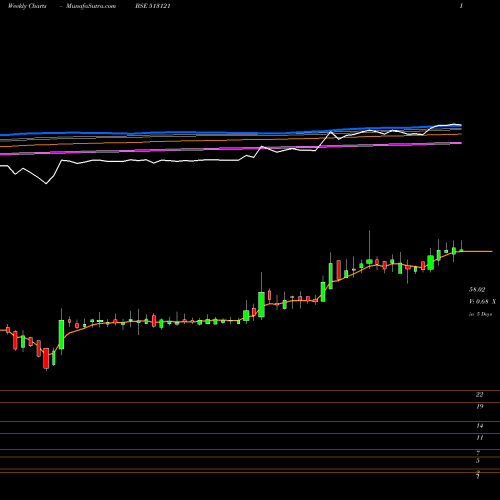This screenshot has height=500, width=500.
Task: Click the axis level '22'
Action: point(479,395)
